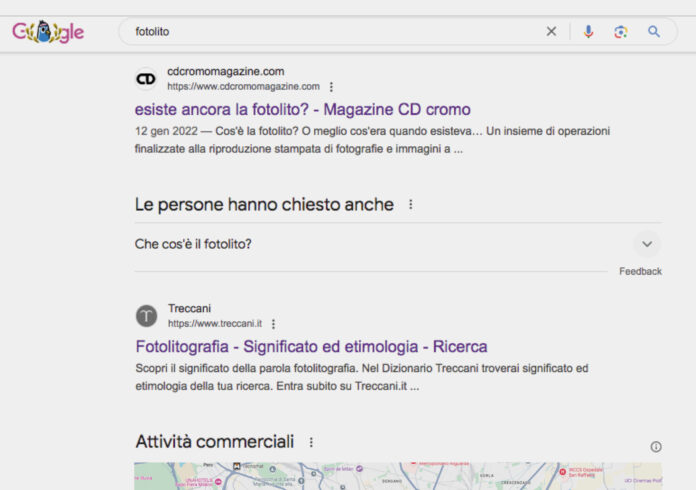Viewport: 696px width, 490px height.
Task: Click the Feedback link
Action: pyautogui.click(x=641, y=271)
